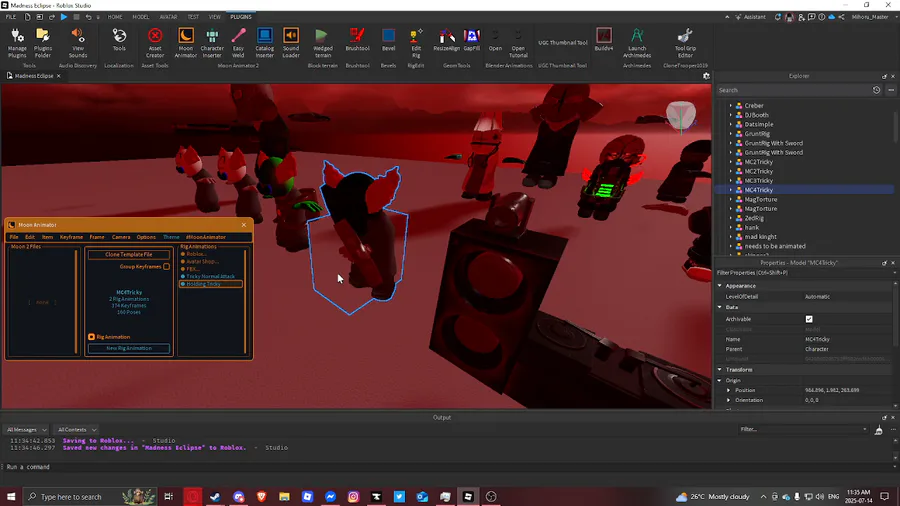Screen dimensions: 900x506
Task: Switch to the MODEL ribbon tab
Action: (141, 17)
